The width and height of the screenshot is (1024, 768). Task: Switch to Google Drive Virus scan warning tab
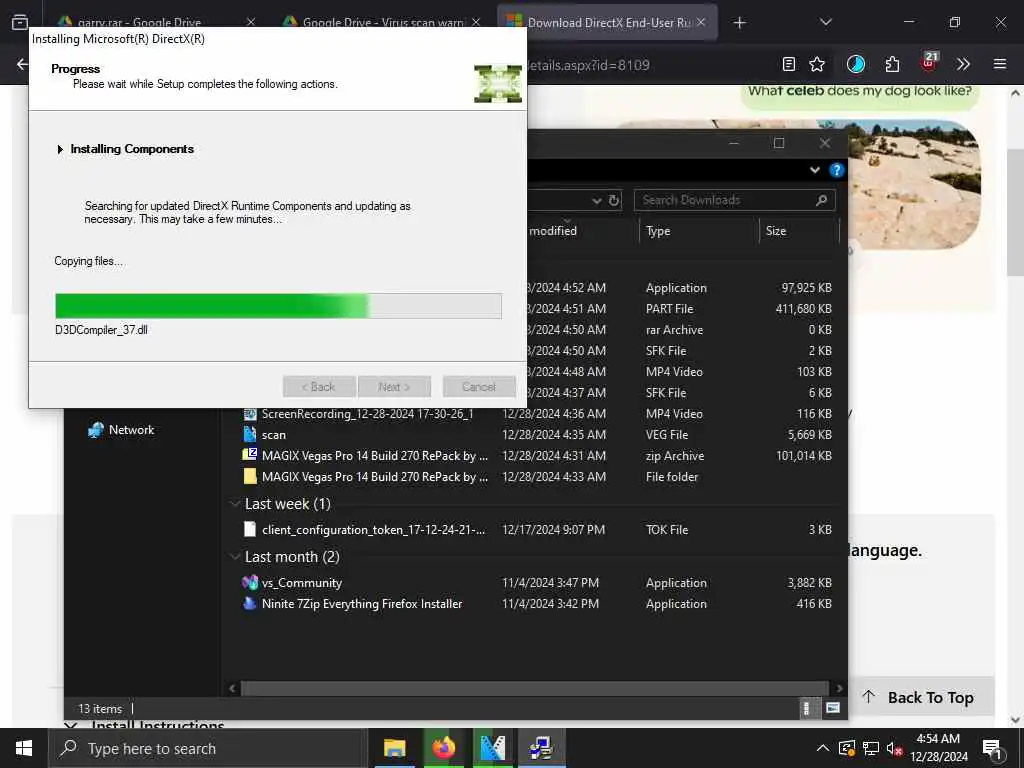[x=383, y=22]
